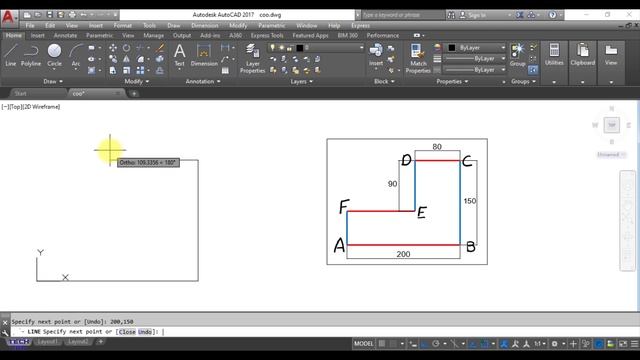Image resolution: width=640 pixels, height=360 pixels.
Task: Expand the Properties panel
Action: click(x=452, y=81)
